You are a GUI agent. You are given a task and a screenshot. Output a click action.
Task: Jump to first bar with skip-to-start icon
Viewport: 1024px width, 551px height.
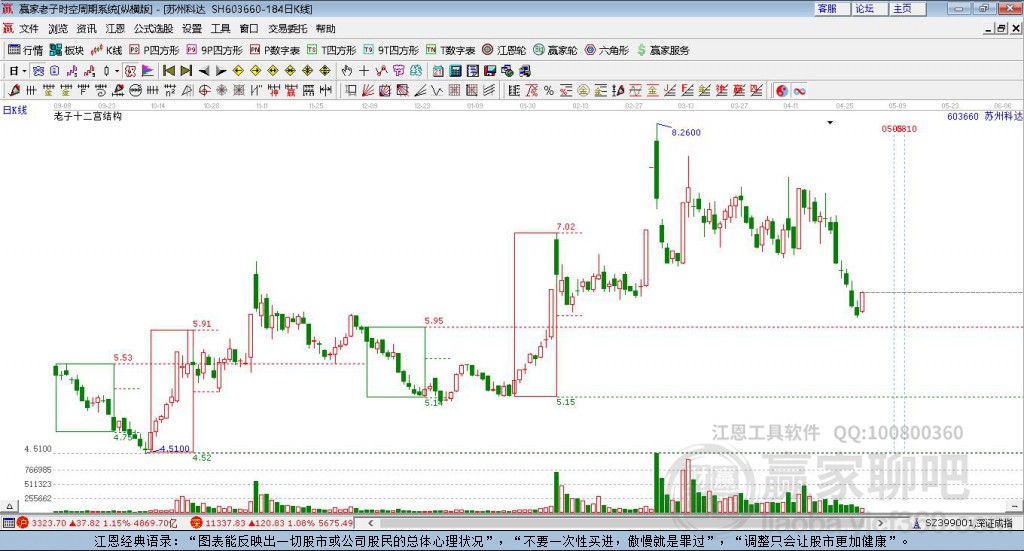pos(169,71)
